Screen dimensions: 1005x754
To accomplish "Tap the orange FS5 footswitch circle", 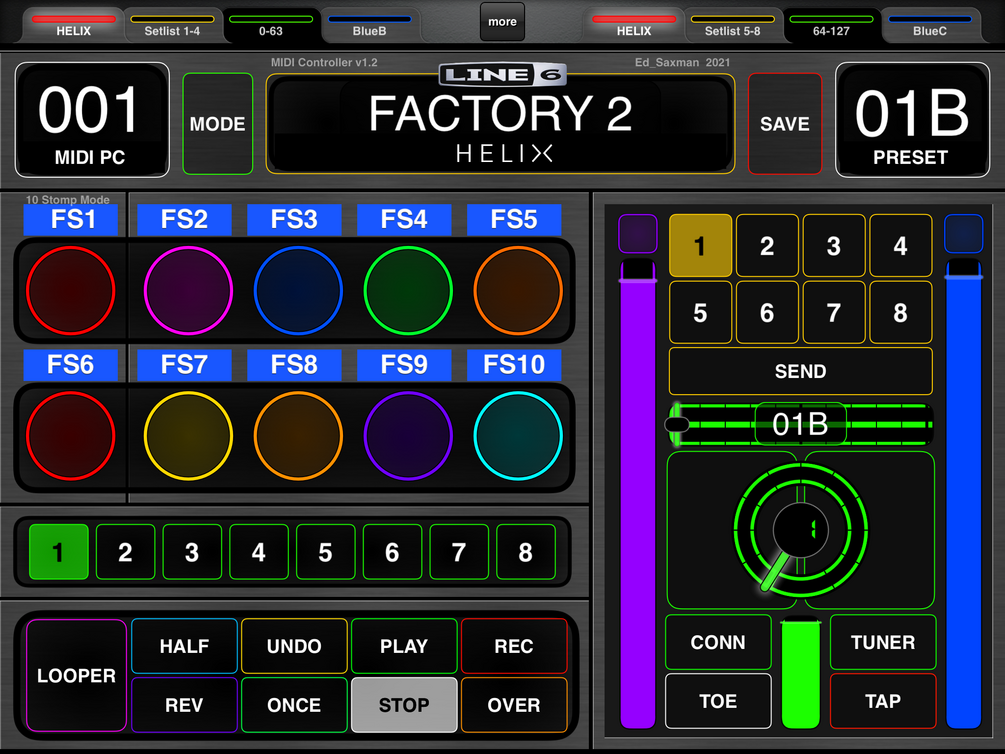I will [x=518, y=290].
